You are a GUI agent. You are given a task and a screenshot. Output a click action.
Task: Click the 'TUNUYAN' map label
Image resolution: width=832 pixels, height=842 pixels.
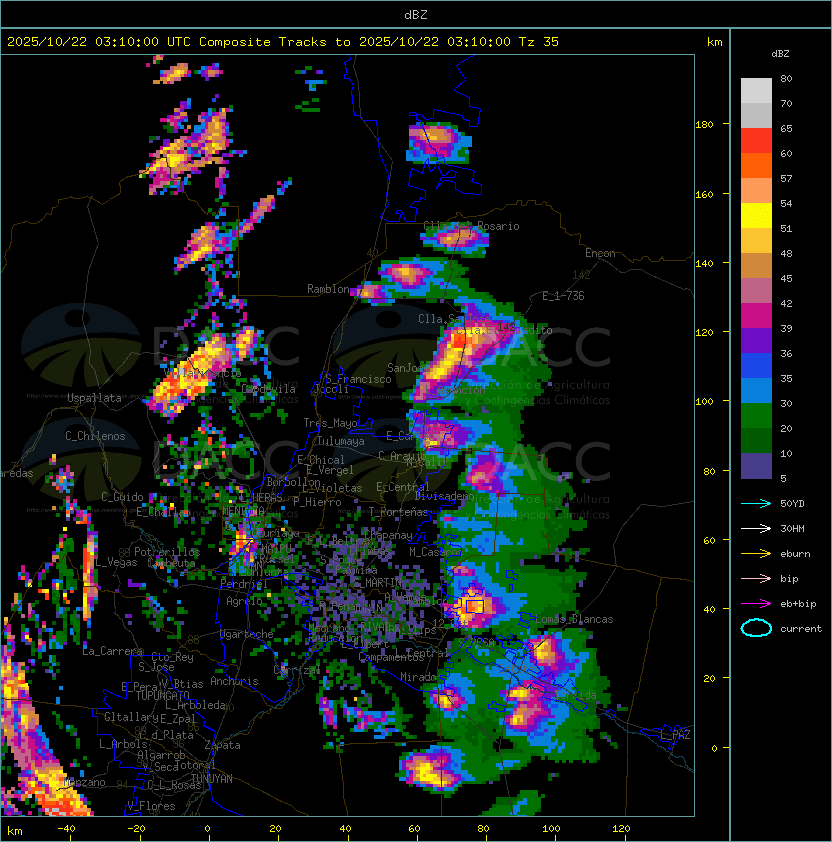pyautogui.click(x=212, y=779)
